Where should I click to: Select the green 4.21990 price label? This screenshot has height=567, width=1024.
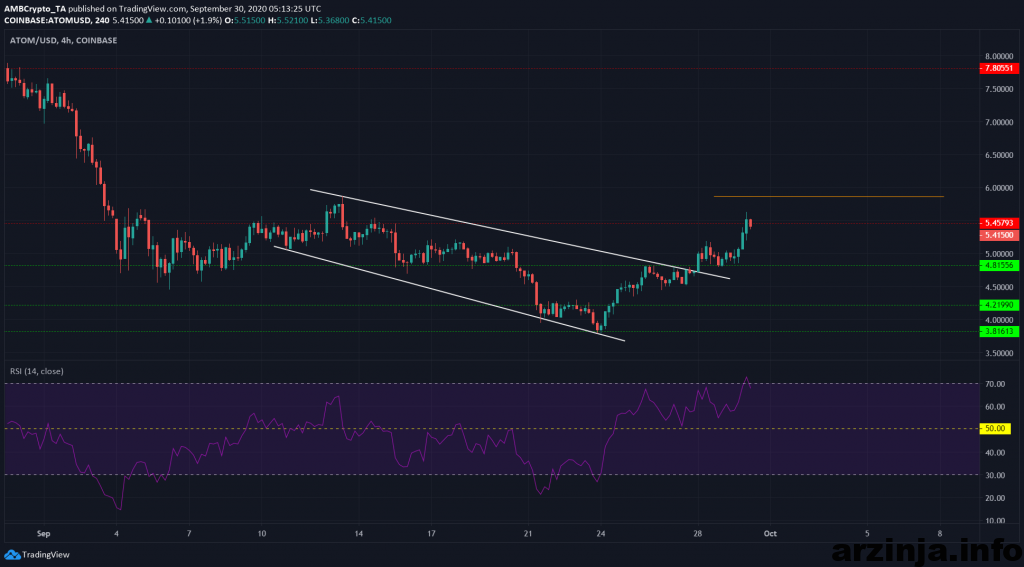tap(1000, 305)
